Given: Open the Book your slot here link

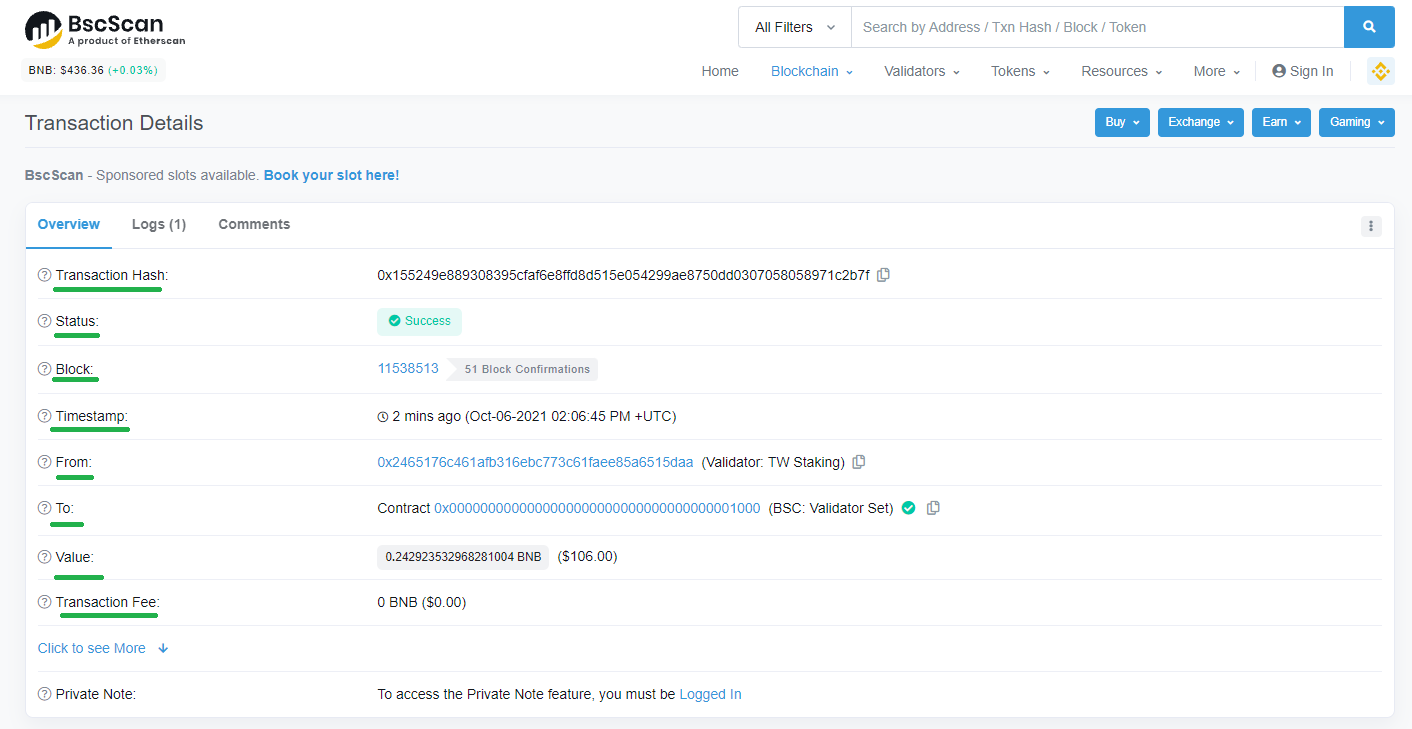Looking at the screenshot, I should 331,175.
